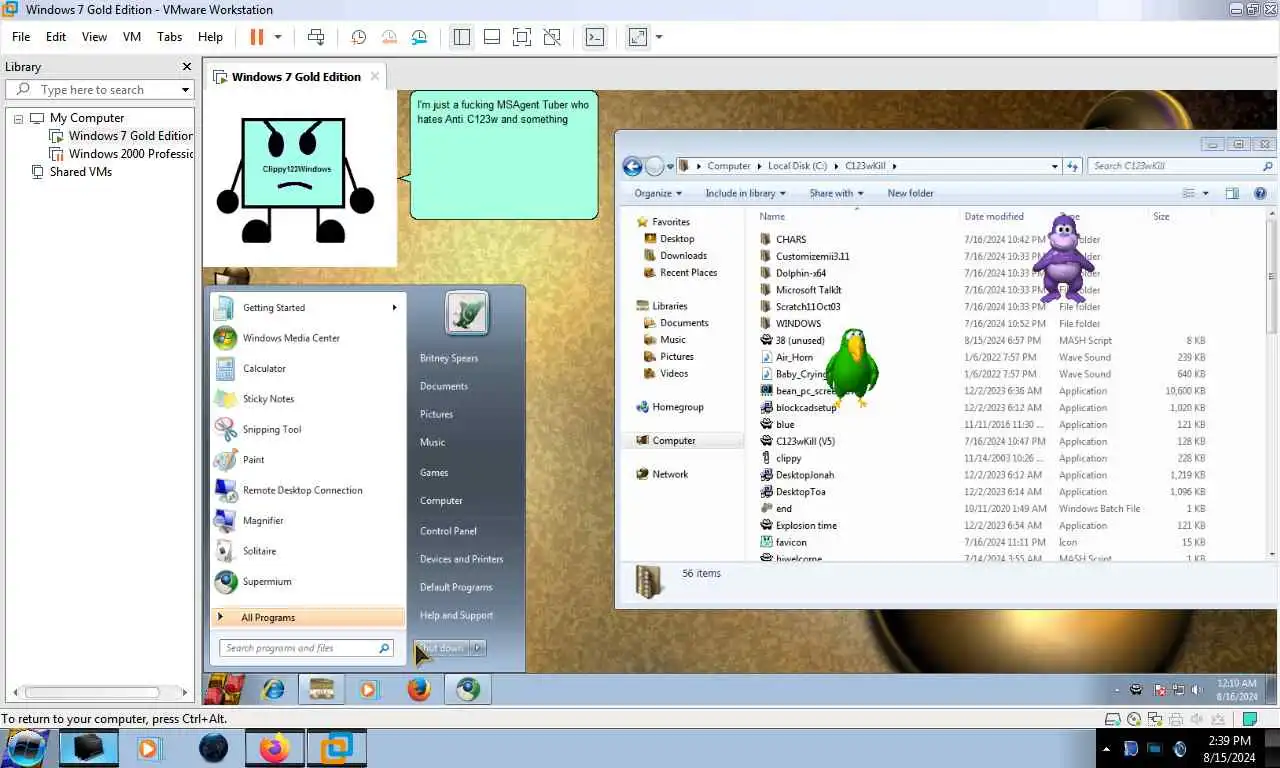Click the guest volume speaker tray icon
This screenshot has height=768, width=1280.
point(1197,689)
